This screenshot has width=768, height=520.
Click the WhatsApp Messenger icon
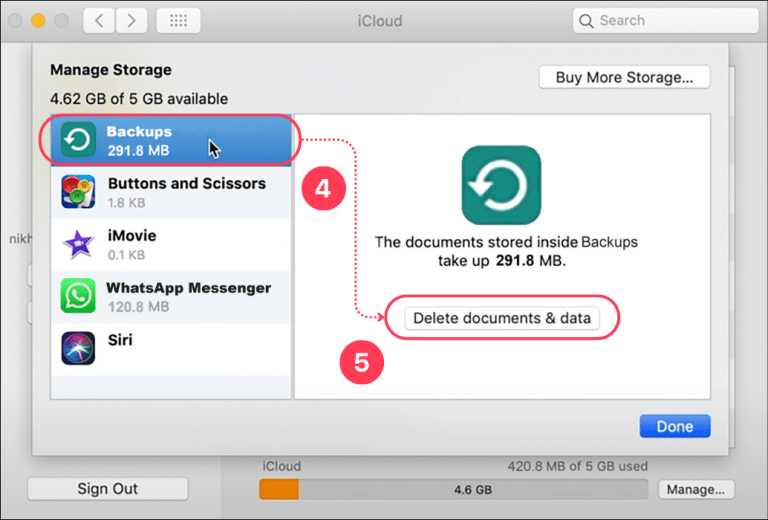tap(78, 296)
